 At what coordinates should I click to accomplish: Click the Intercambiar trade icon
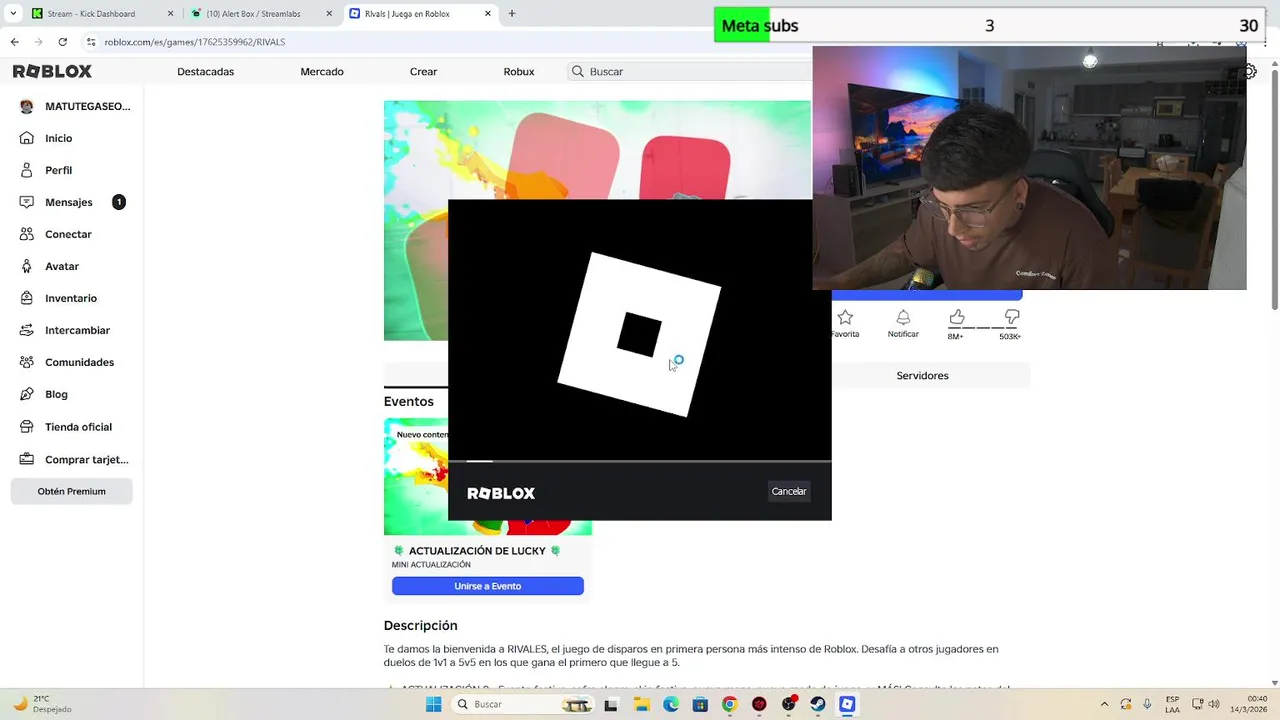(27, 330)
